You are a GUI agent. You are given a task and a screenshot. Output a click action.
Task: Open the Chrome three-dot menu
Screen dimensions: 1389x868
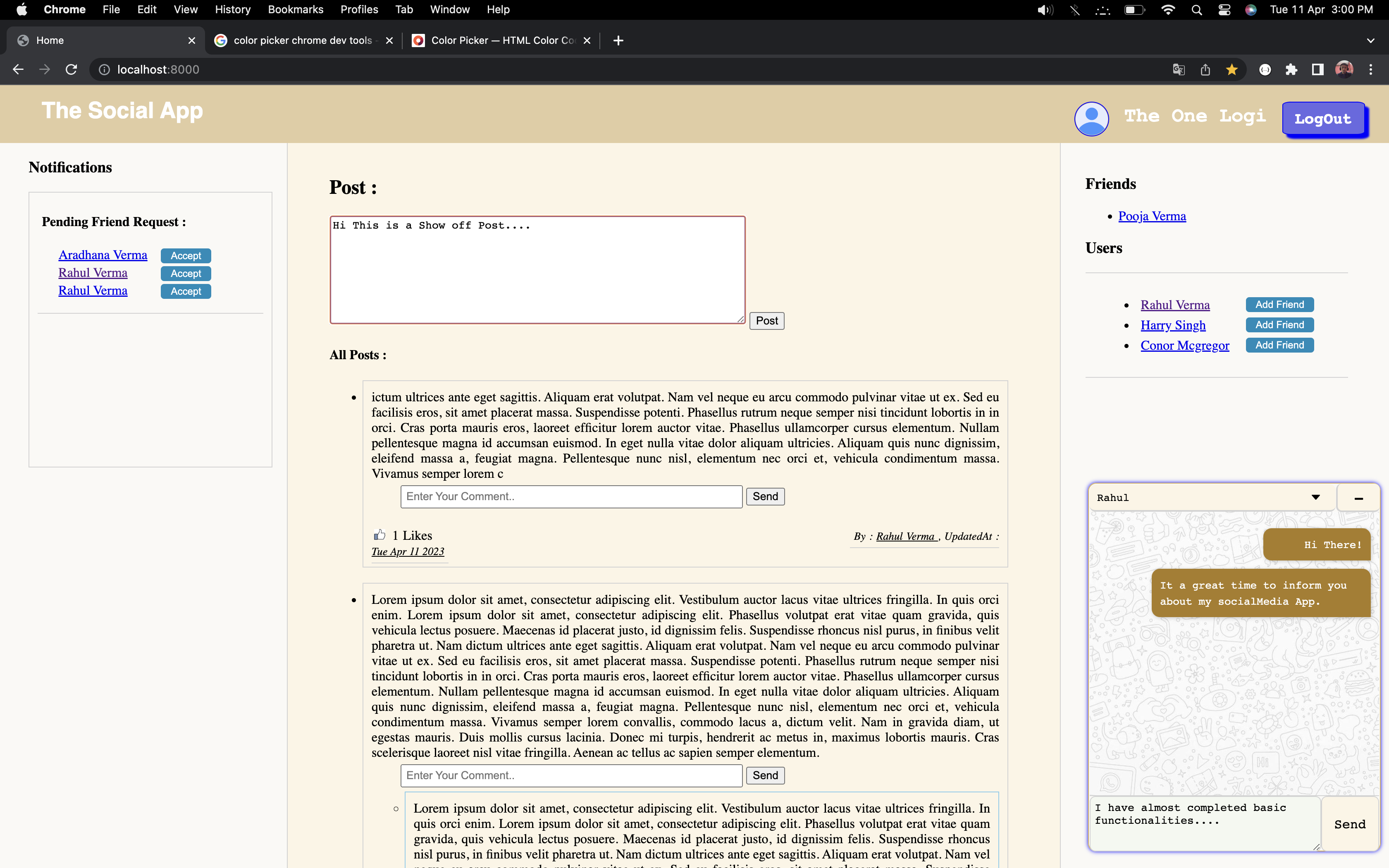click(1371, 69)
